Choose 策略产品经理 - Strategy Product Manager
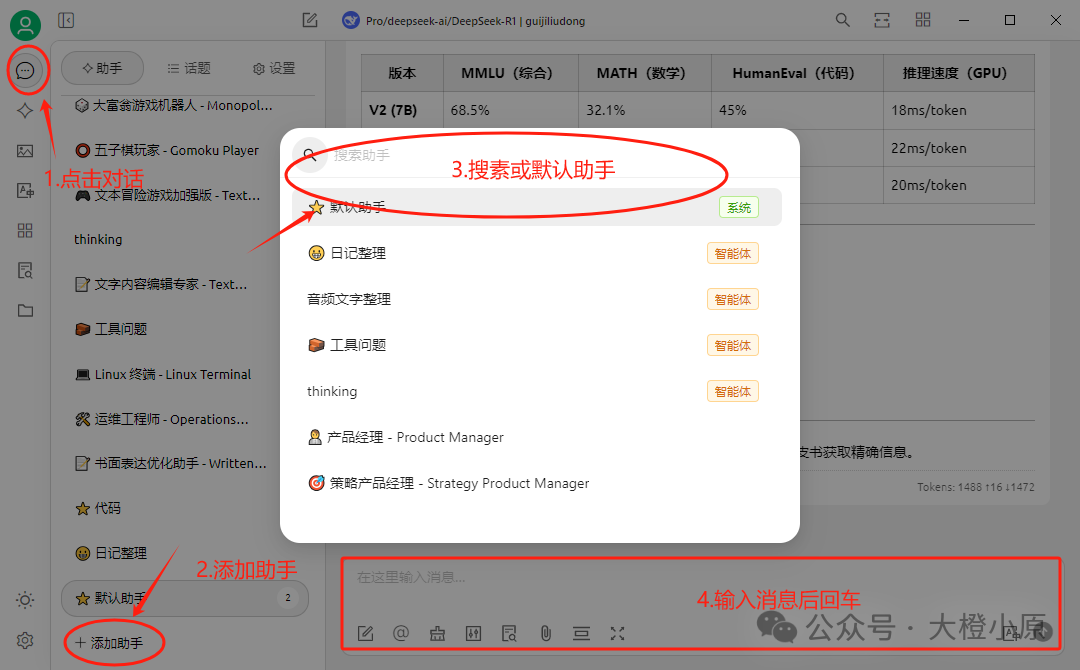 pyautogui.click(x=537, y=483)
